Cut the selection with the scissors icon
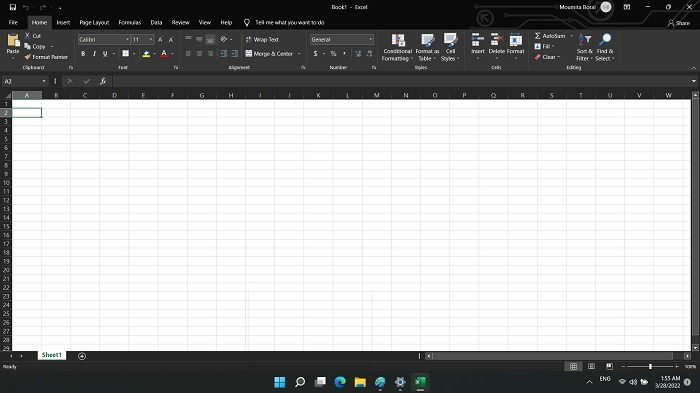 pos(27,35)
